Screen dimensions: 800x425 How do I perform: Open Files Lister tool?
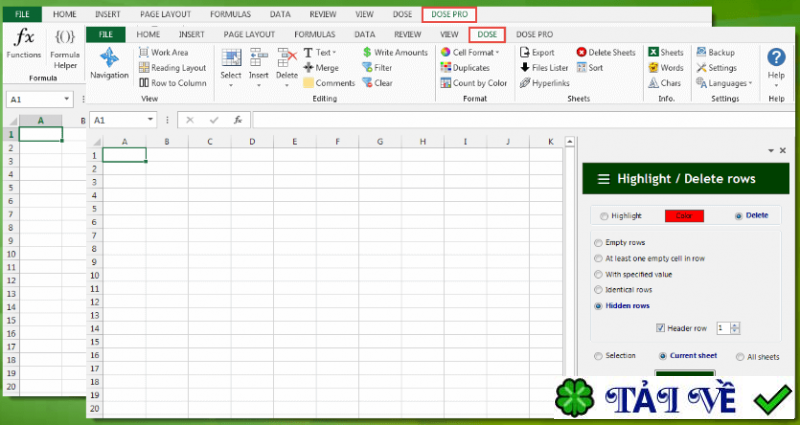click(x=544, y=68)
